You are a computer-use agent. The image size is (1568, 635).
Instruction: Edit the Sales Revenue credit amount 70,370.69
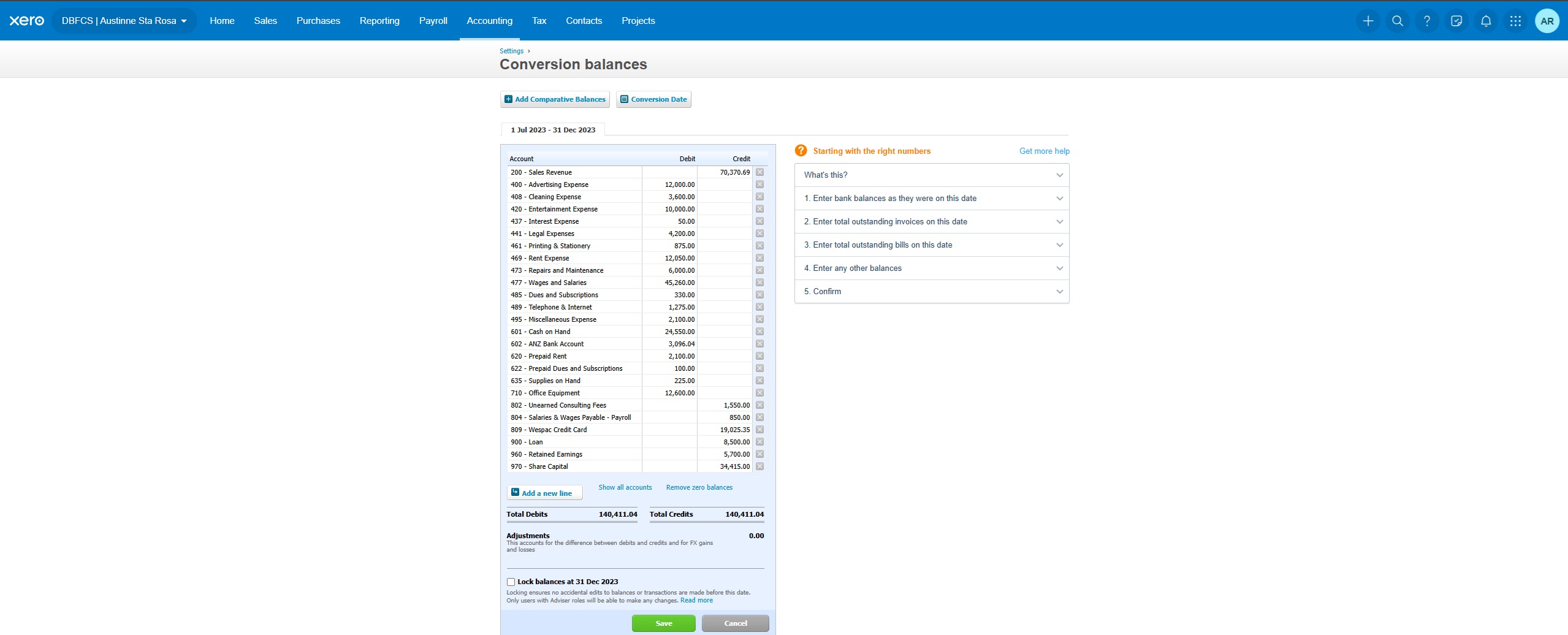[x=725, y=172]
